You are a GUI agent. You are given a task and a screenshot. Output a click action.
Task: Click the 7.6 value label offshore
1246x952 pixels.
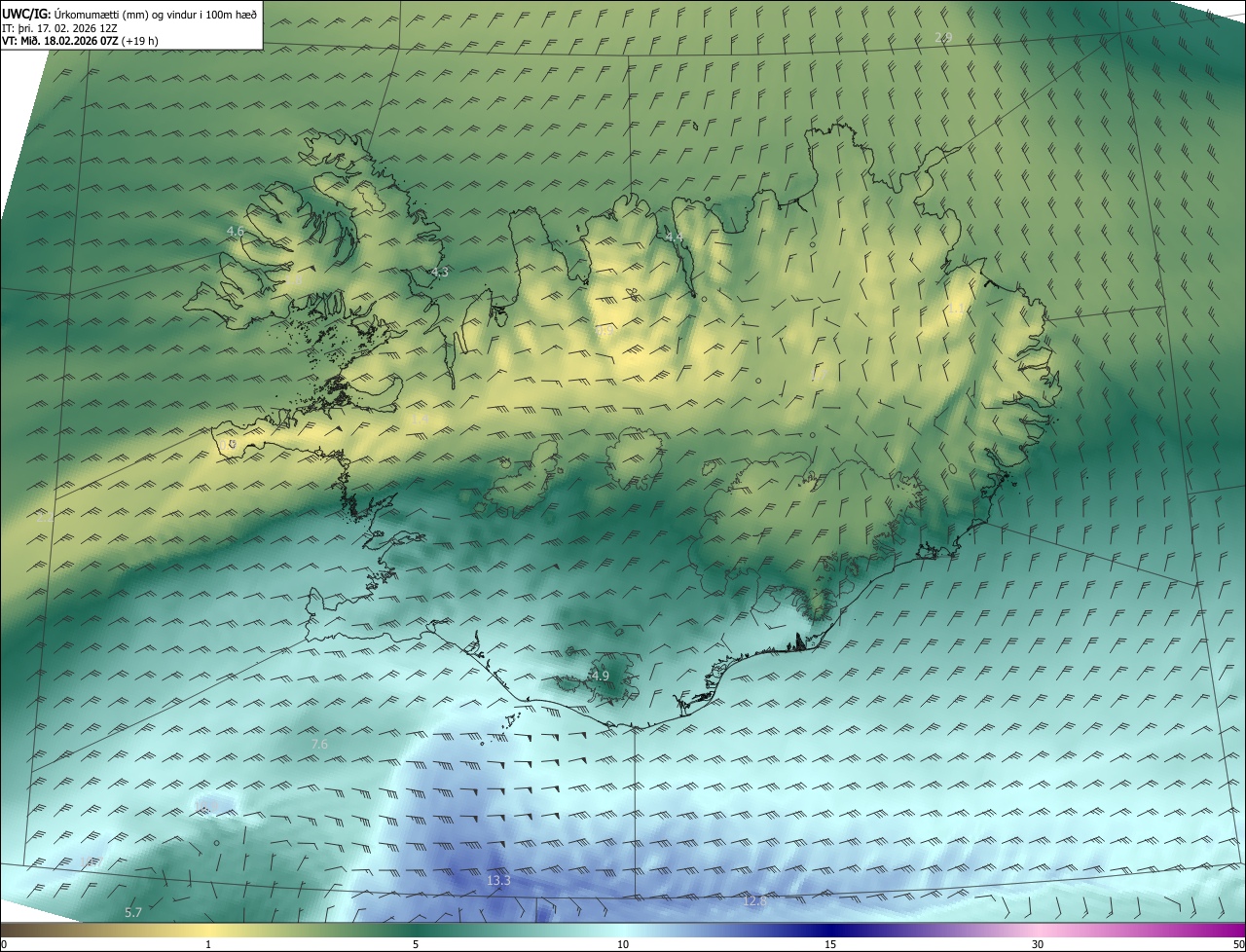coord(319,744)
